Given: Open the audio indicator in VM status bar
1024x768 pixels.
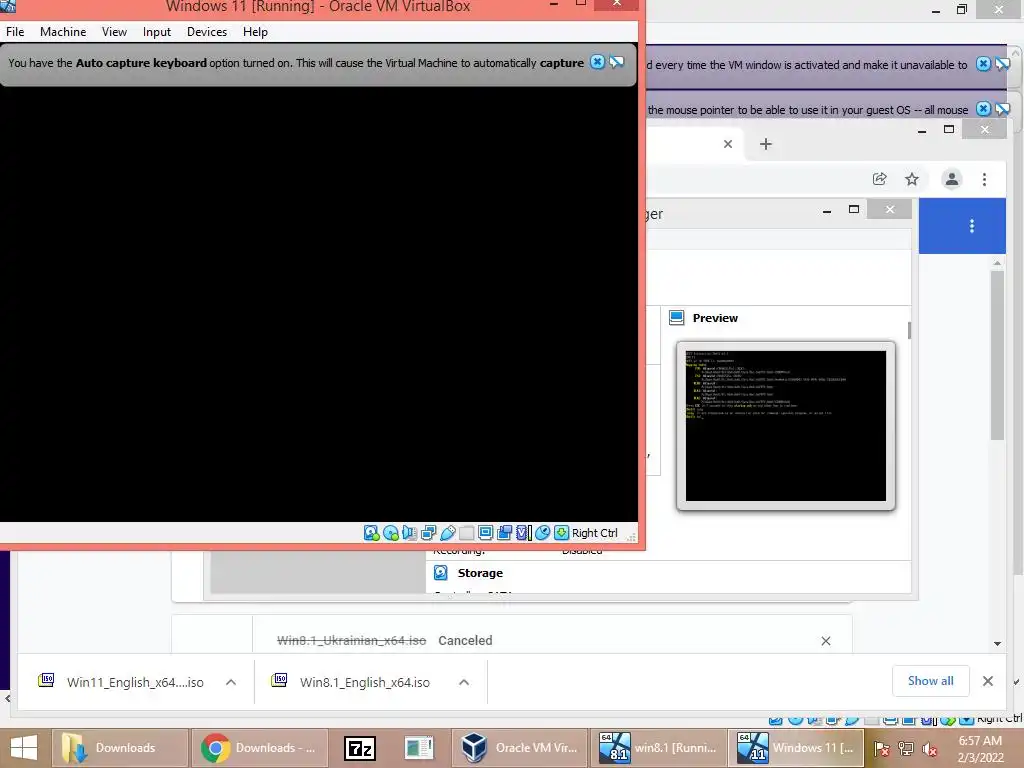Looking at the screenshot, I should pyautogui.click(x=409, y=533).
